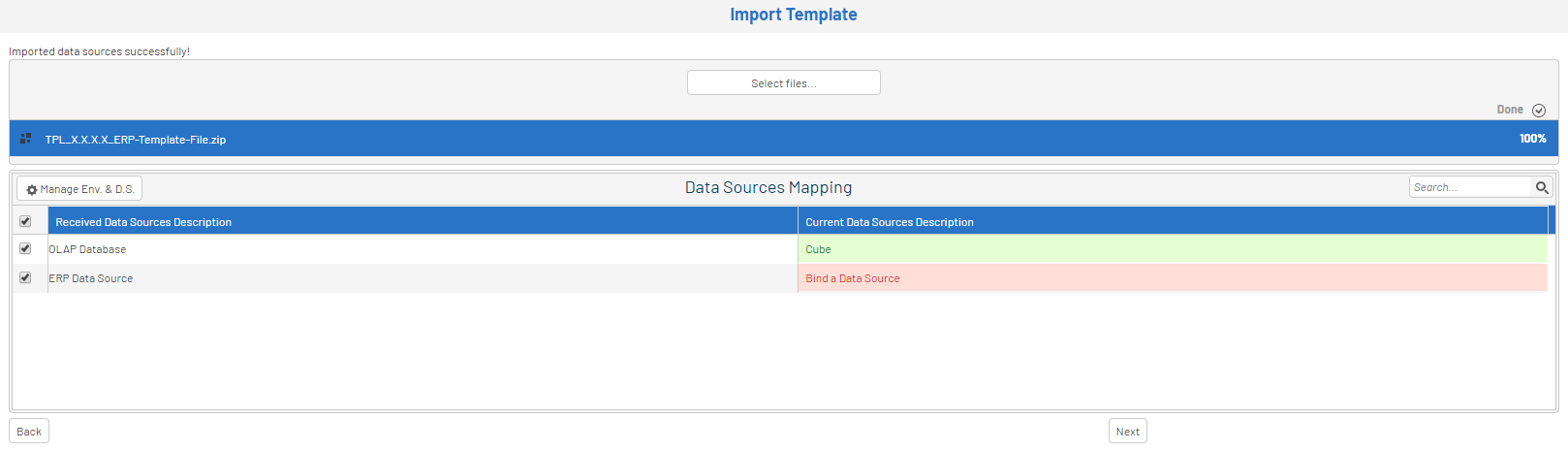Click the file icon beside the zip filename
Image resolution: width=1568 pixels, height=451 pixels.
coord(26,139)
